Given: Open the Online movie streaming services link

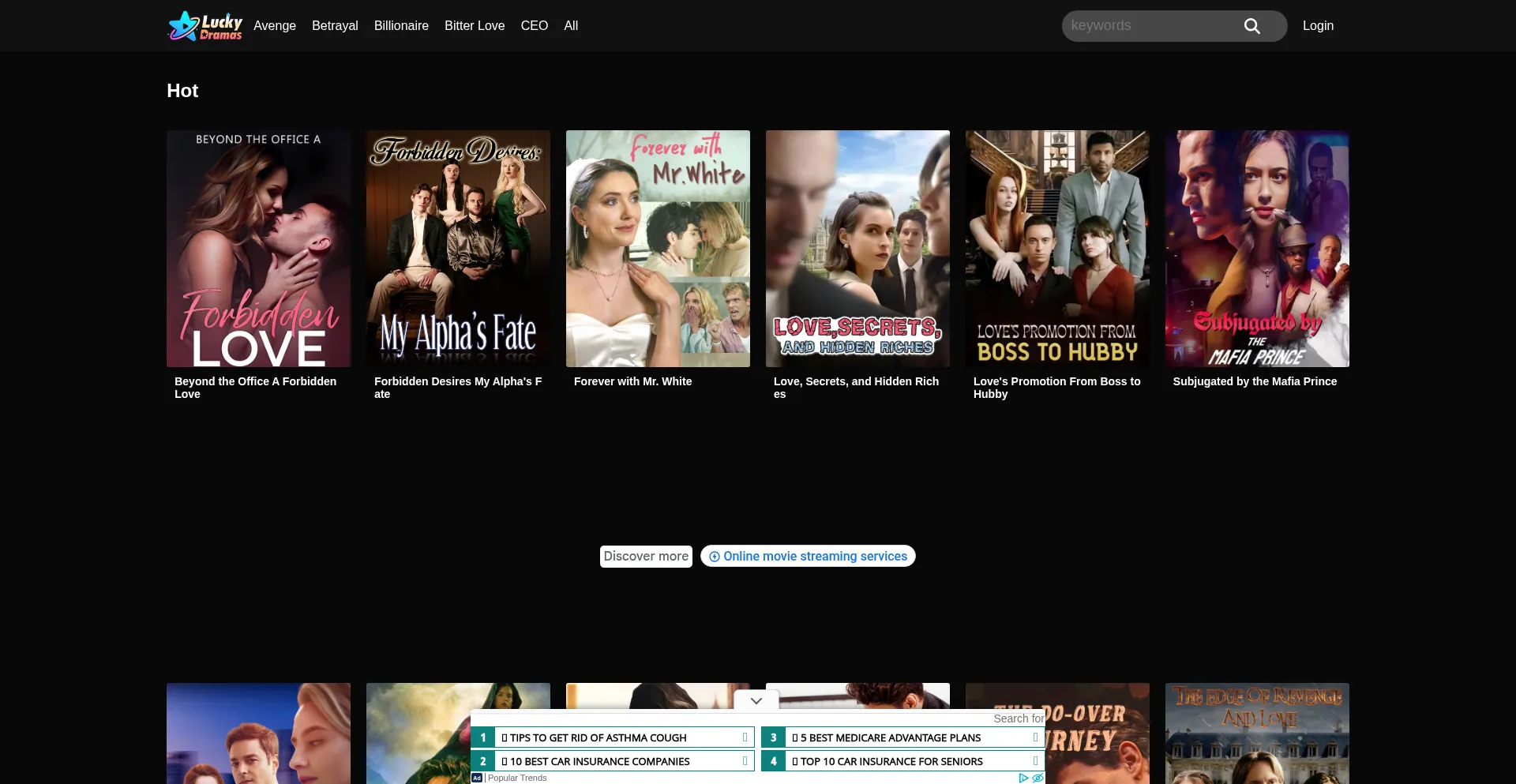Looking at the screenshot, I should pyautogui.click(x=815, y=557).
